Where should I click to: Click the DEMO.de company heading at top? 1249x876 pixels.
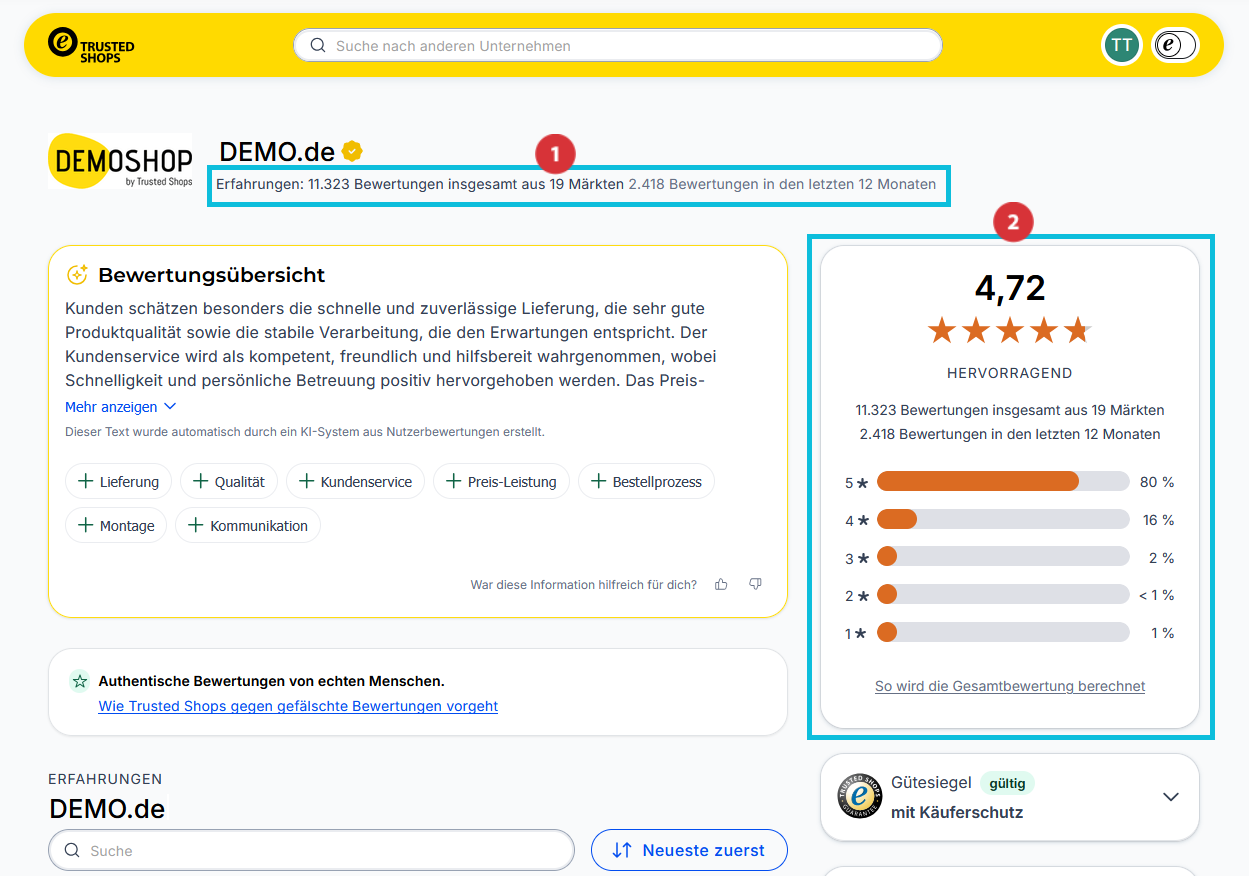tap(277, 152)
